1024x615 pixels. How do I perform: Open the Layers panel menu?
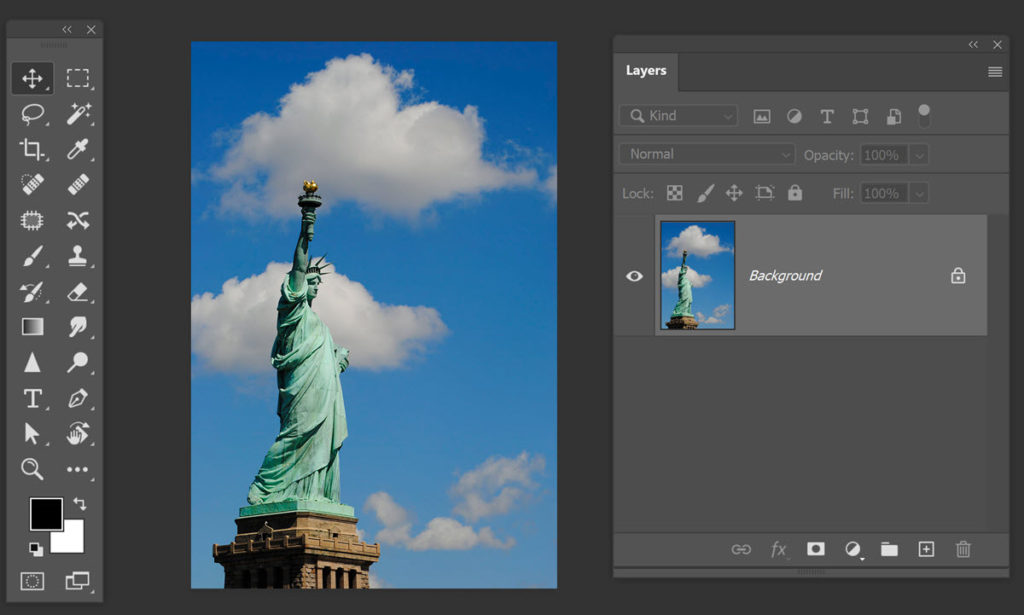[x=995, y=72]
